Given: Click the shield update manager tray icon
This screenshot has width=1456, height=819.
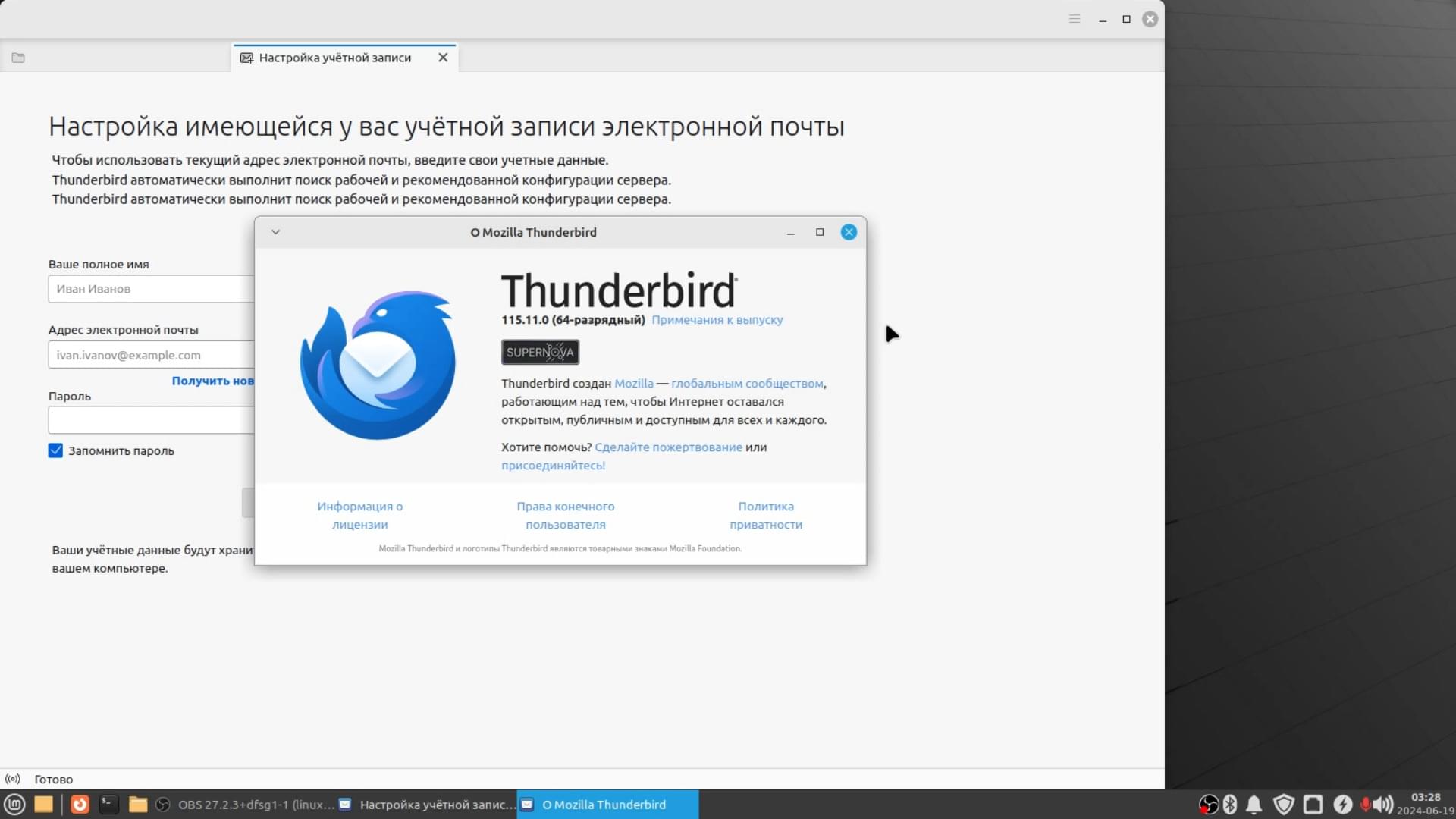Looking at the screenshot, I should click(x=1284, y=805).
